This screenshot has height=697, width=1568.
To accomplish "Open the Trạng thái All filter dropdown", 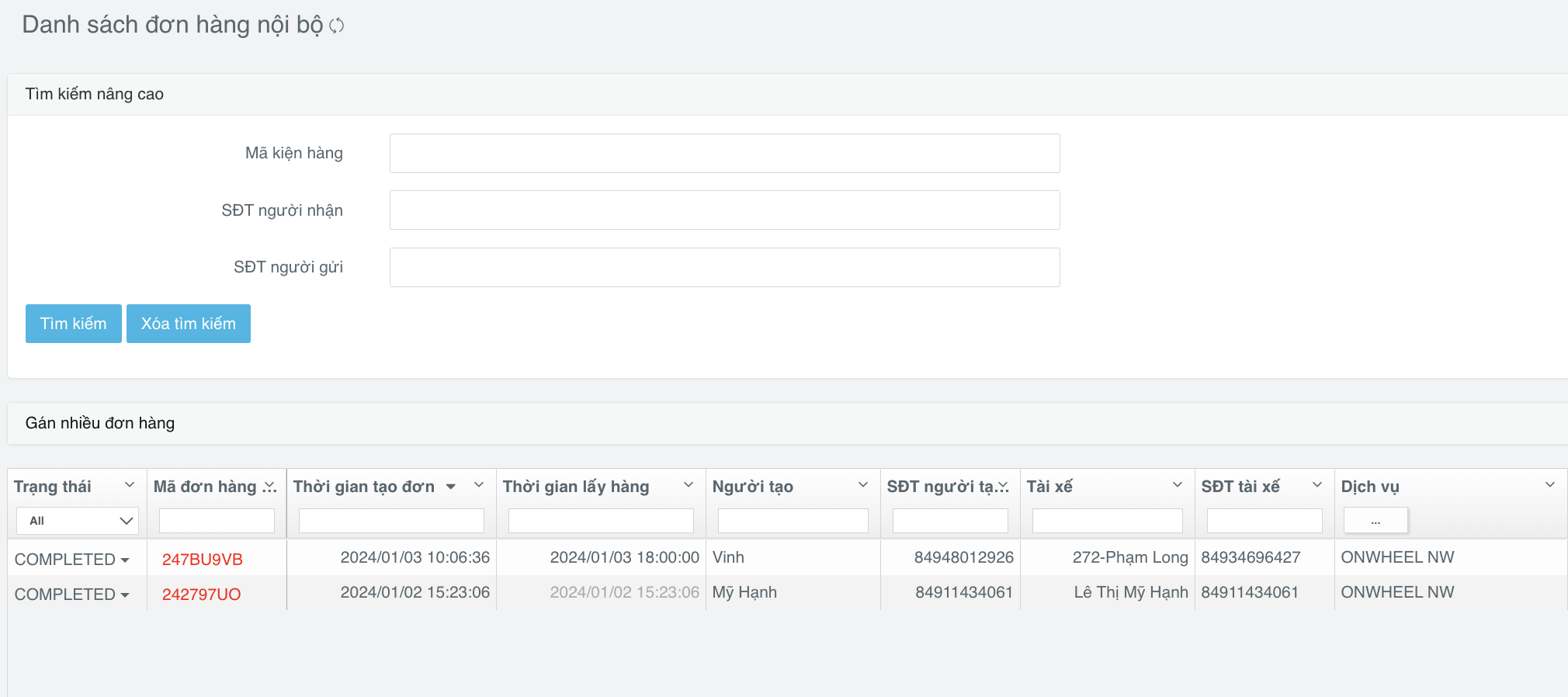I will click(x=78, y=521).
